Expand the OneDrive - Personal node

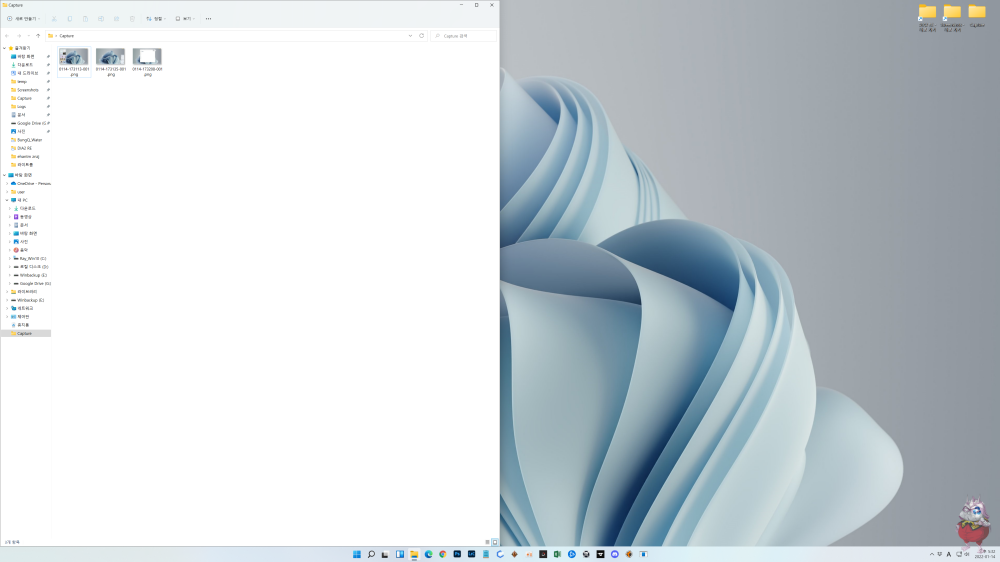tap(7, 184)
